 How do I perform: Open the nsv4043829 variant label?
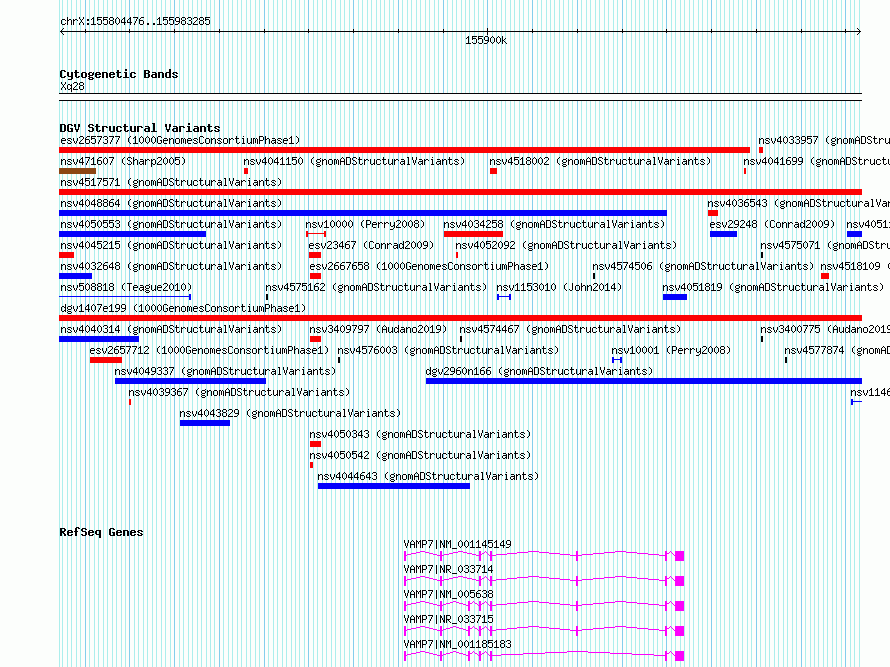[x=290, y=413]
